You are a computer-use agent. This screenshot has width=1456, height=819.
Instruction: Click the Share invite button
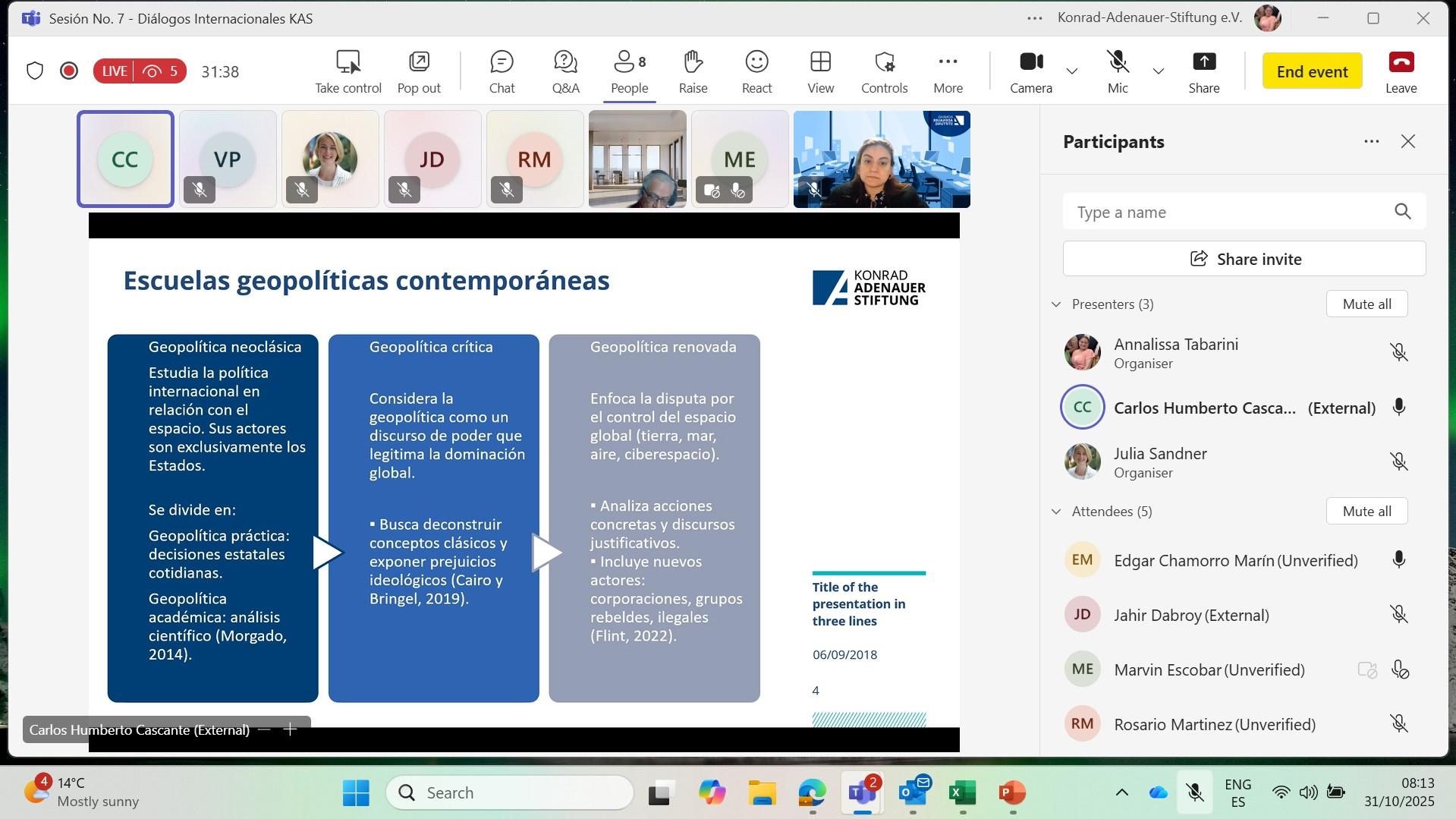tap(1244, 259)
